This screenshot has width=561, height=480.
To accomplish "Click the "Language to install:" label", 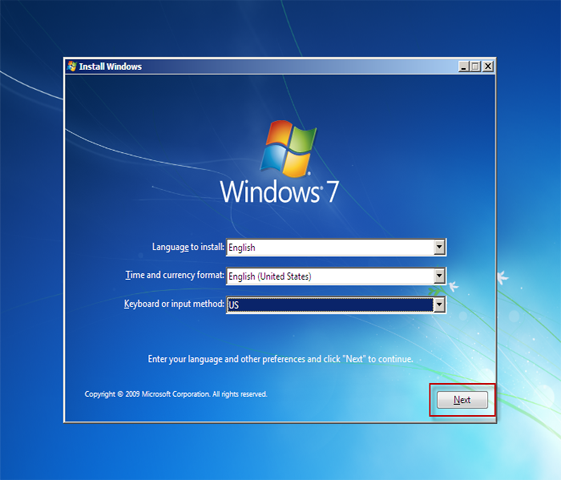I will (x=188, y=247).
